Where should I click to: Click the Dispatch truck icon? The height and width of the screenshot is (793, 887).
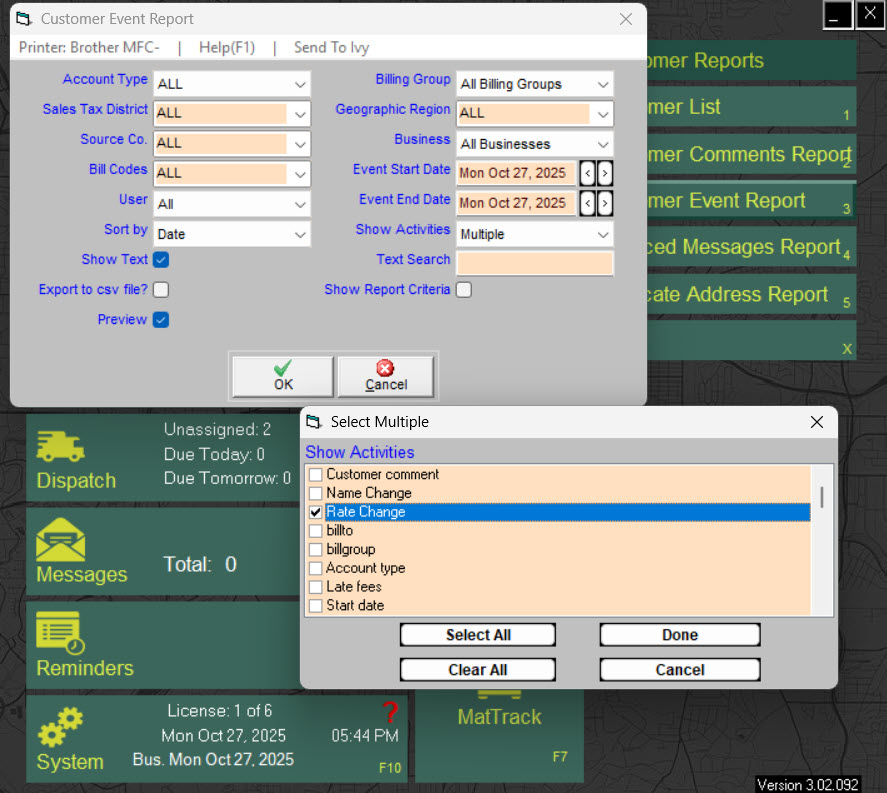(x=60, y=446)
